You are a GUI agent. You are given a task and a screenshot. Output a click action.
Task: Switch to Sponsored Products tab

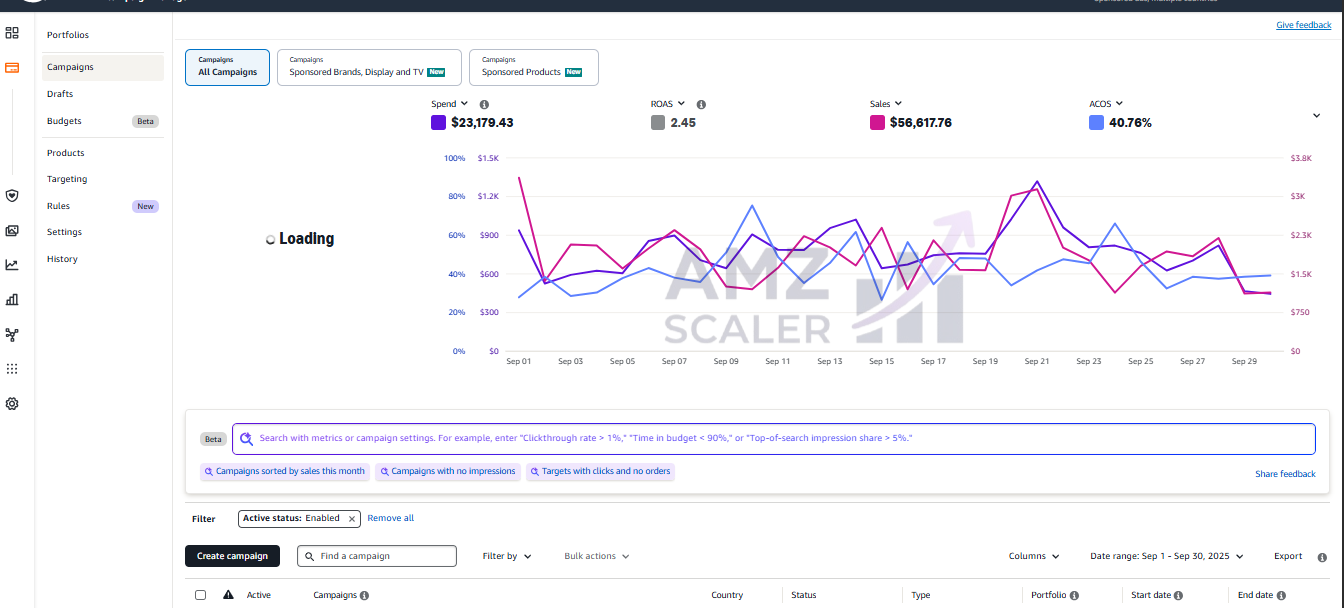point(533,67)
